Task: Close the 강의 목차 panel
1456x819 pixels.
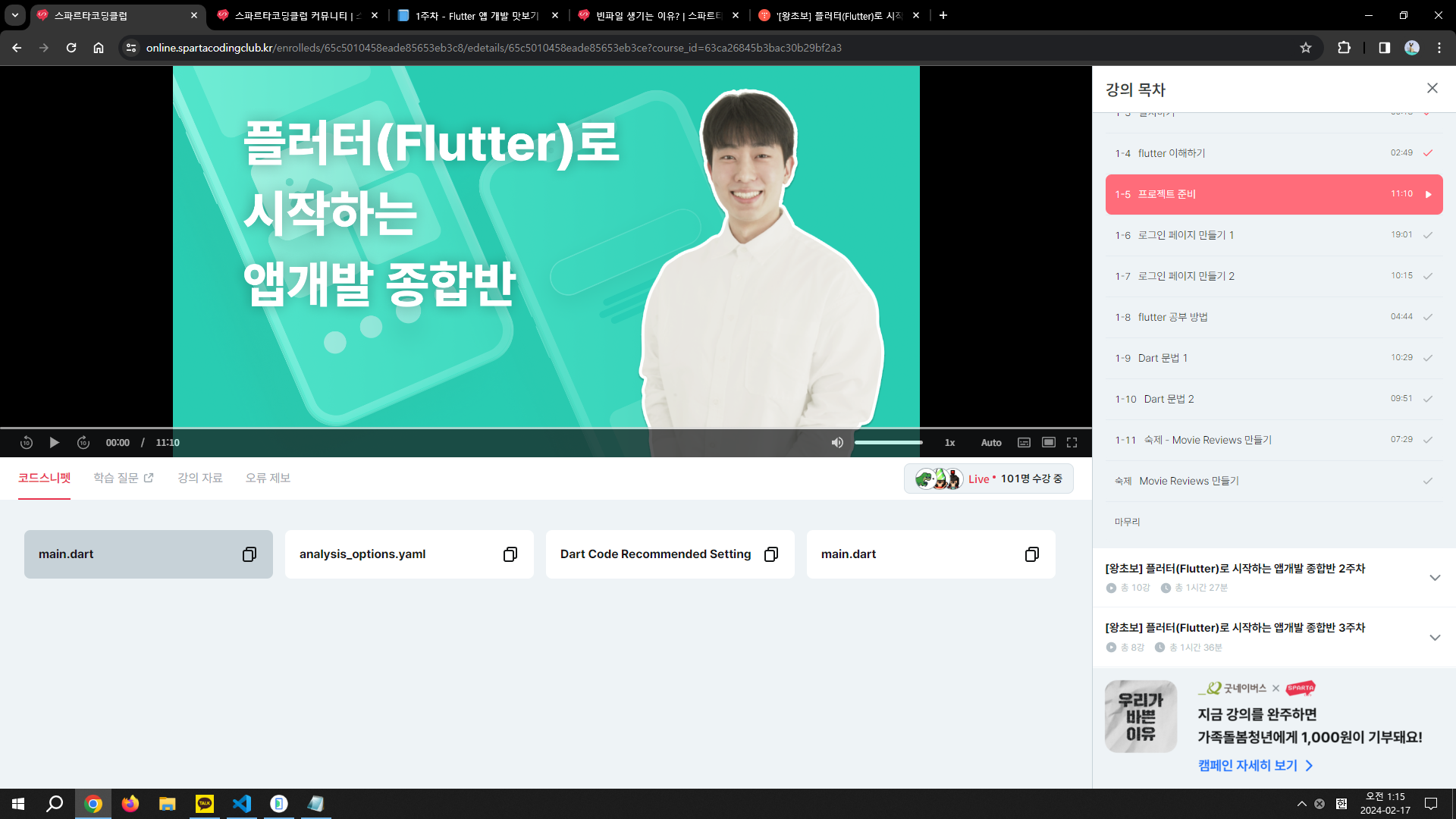Action: point(1432,88)
